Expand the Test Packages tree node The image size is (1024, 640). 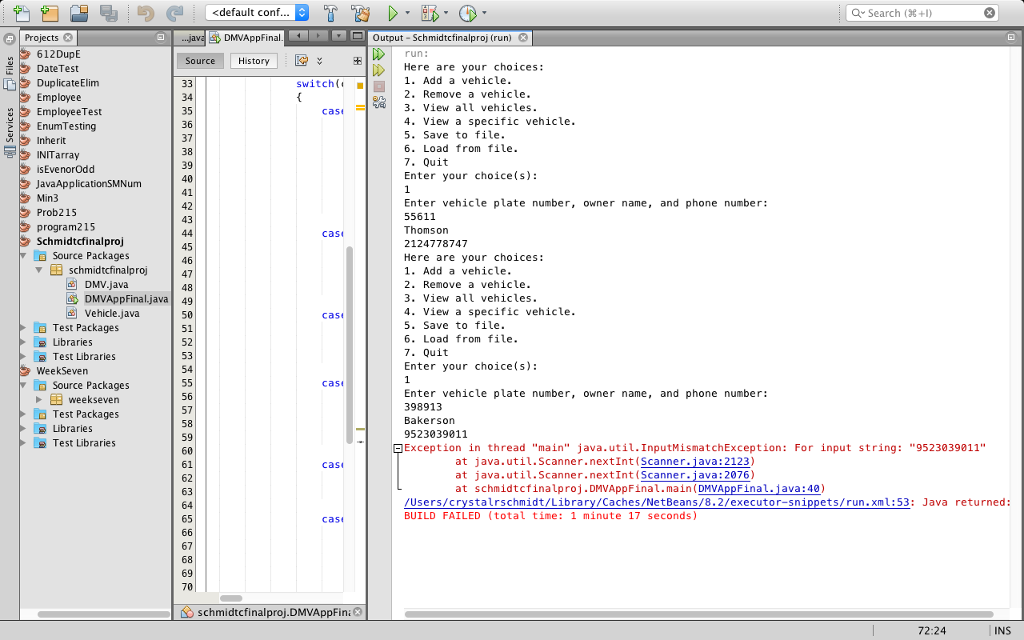24,327
